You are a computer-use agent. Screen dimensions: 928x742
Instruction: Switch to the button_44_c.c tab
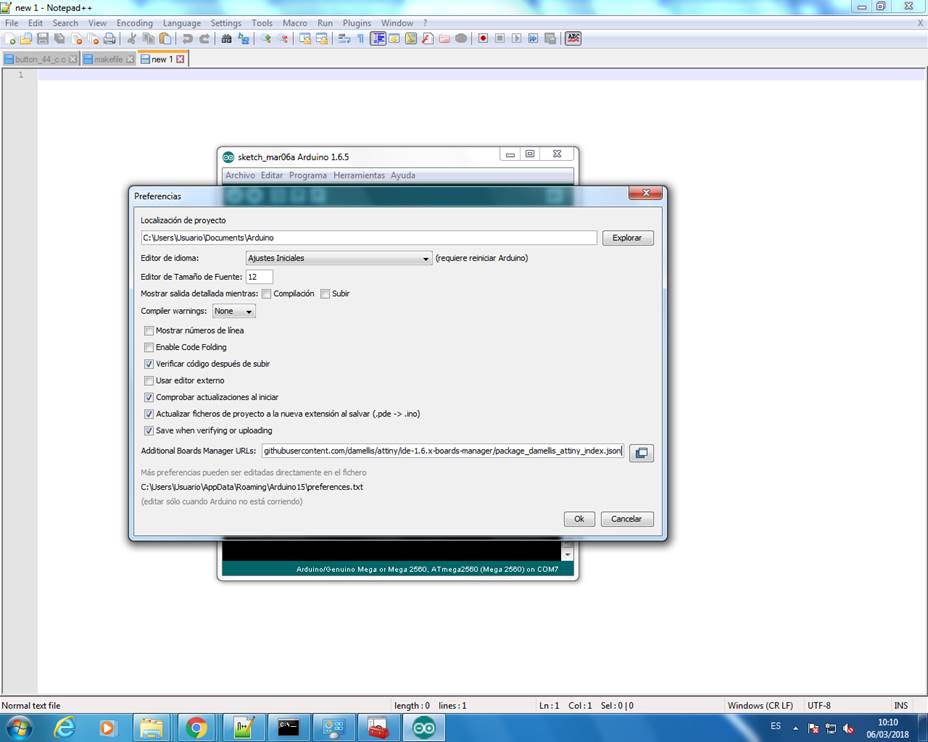tap(40, 59)
